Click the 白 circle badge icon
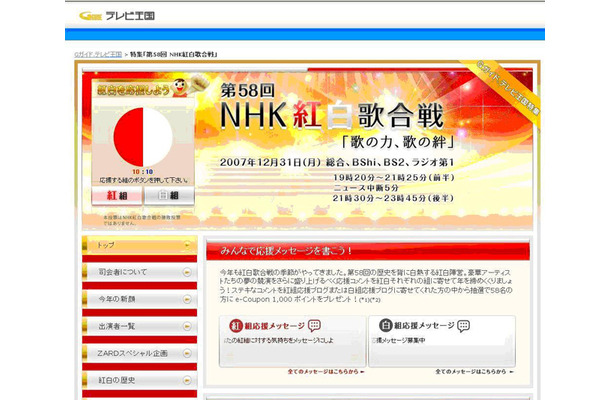The height and width of the screenshot is (400, 610). (385, 325)
